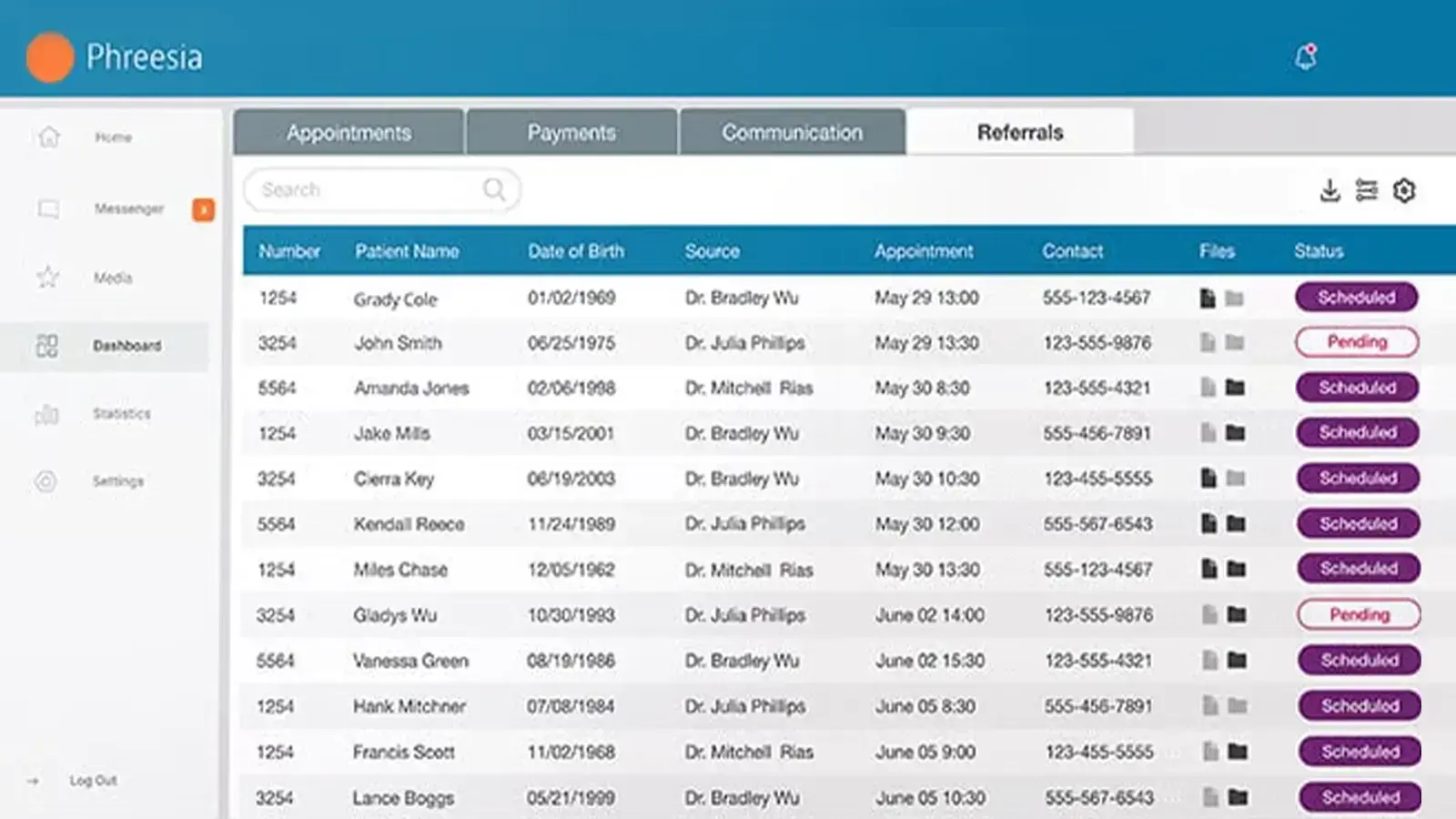Image resolution: width=1456 pixels, height=819 pixels.
Task: Open folder icon for Jake Mills
Action: tap(1235, 432)
